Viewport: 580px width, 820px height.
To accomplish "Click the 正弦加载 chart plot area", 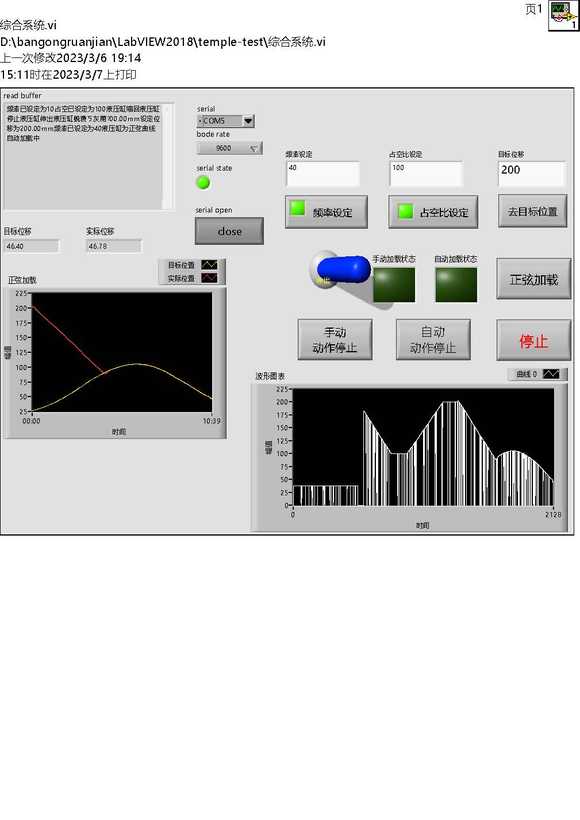I will pyautogui.click(x=122, y=352).
